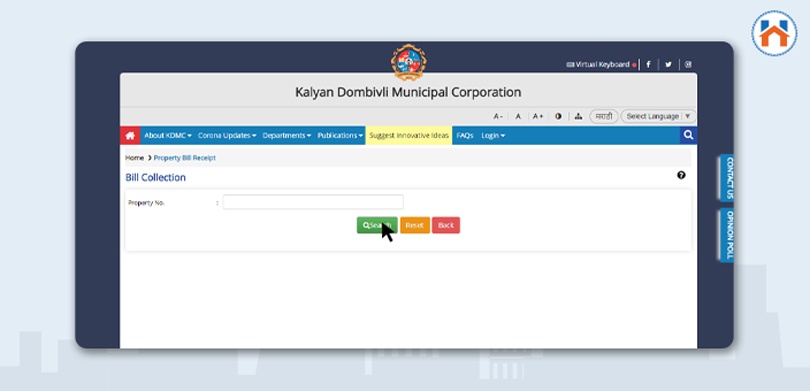Open the Facebook icon link
The height and width of the screenshot is (391, 810).
point(648,65)
